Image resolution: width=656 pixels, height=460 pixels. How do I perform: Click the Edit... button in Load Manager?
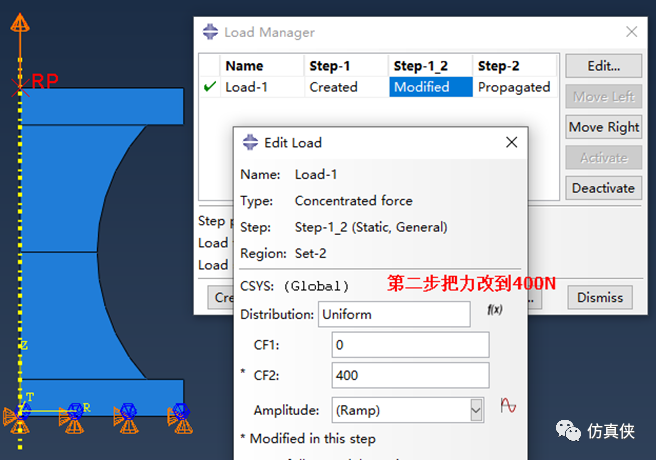click(603, 66)
